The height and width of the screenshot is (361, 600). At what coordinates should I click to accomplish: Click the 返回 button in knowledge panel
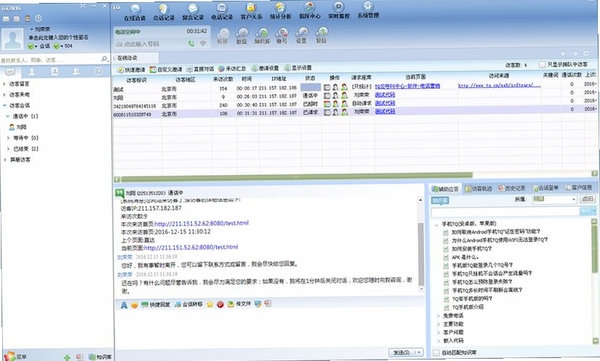tap(587, 199)
